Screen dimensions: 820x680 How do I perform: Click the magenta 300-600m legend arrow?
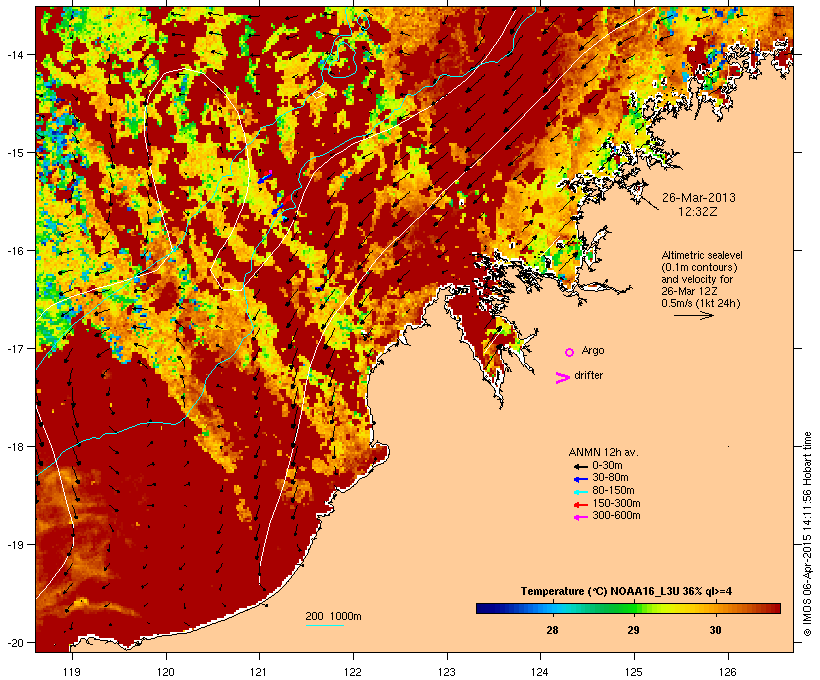580,517
